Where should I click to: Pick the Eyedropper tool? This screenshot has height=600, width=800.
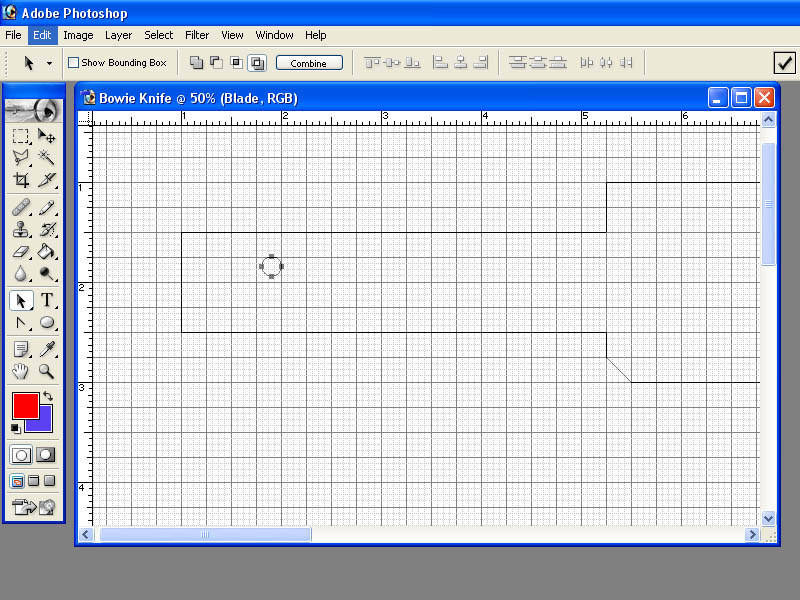pos(46,349)
